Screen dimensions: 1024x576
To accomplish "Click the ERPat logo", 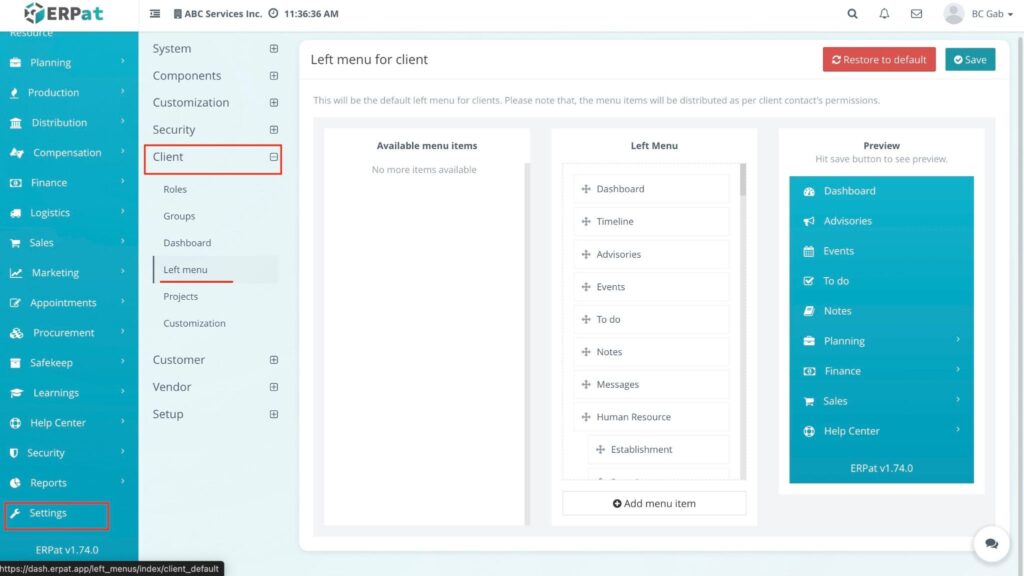I will click(x=63, y=14).
